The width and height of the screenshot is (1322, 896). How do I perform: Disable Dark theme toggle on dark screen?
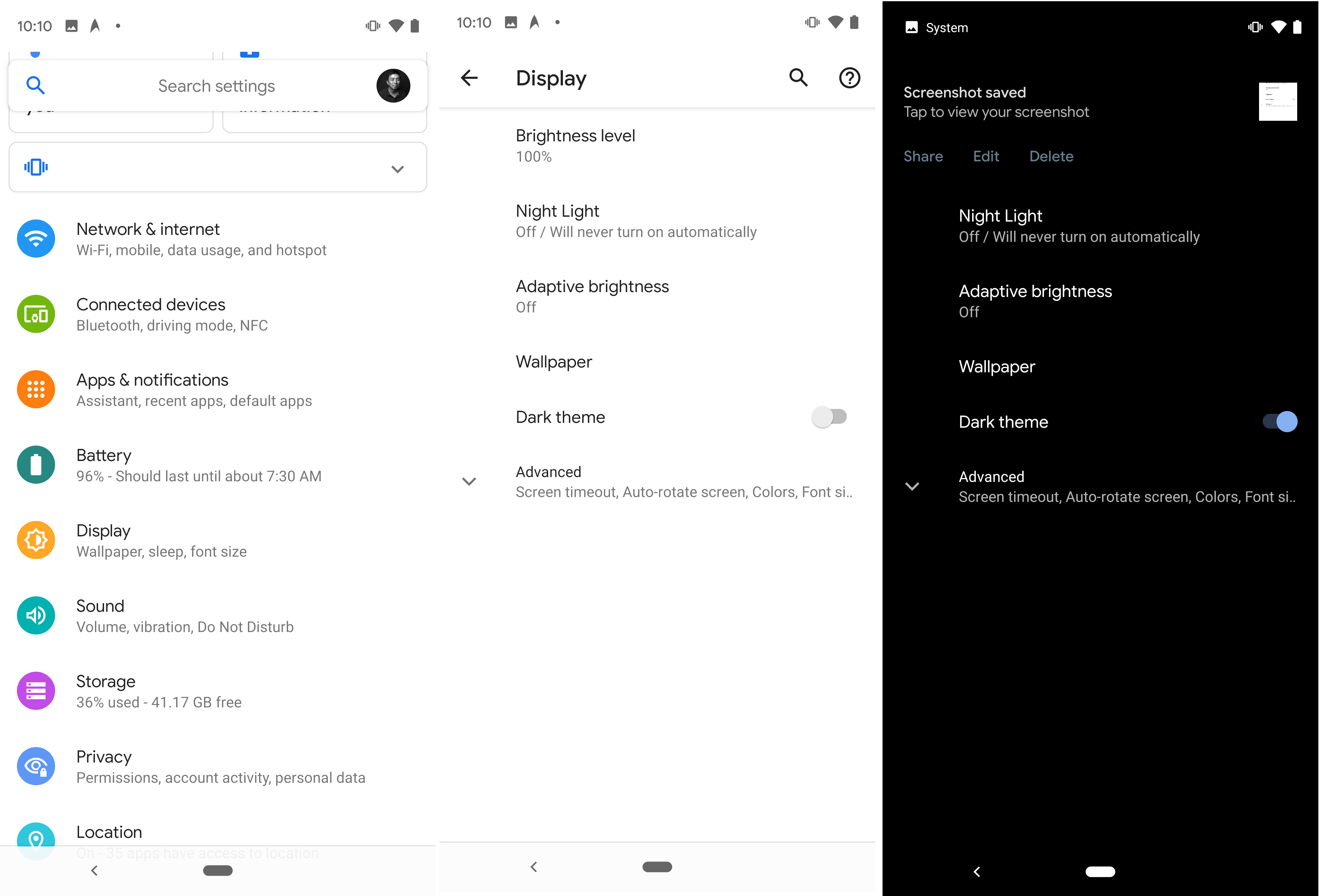pos(1279,422)
